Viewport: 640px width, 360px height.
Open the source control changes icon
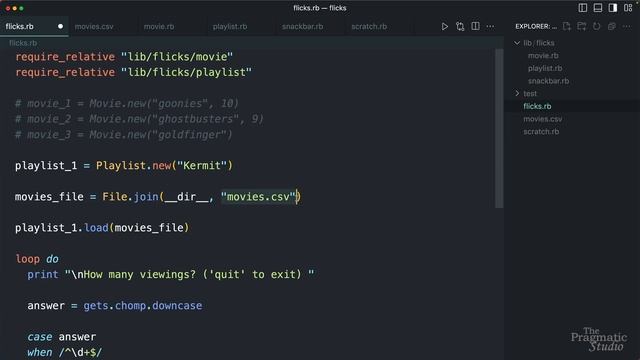(460, 27)
